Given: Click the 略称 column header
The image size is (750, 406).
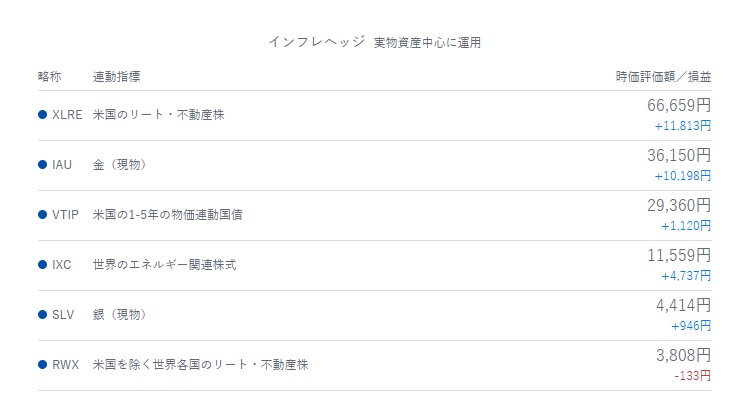Looking at the screenshot, I should point(50,77).
